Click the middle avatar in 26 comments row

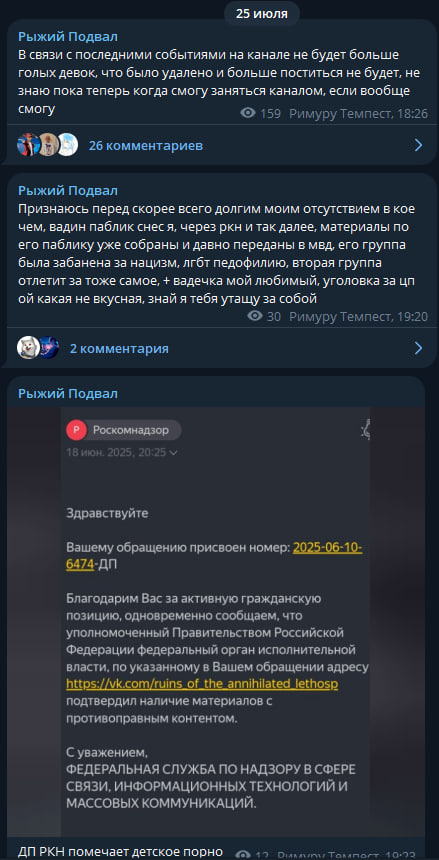pos(48,145)
